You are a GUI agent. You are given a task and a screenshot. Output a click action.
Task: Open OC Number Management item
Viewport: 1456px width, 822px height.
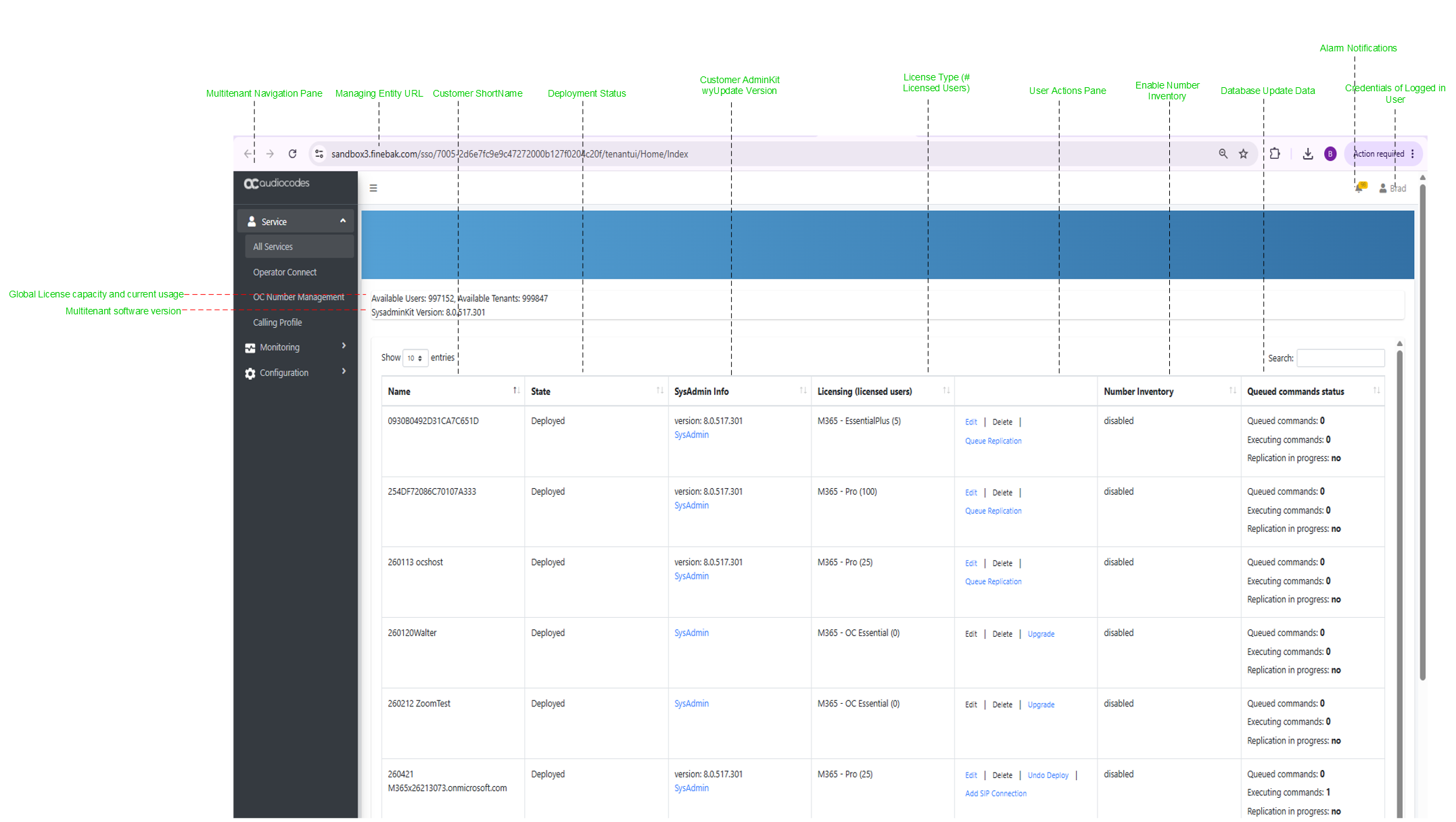pyautogui.click(x=298, y=297)
